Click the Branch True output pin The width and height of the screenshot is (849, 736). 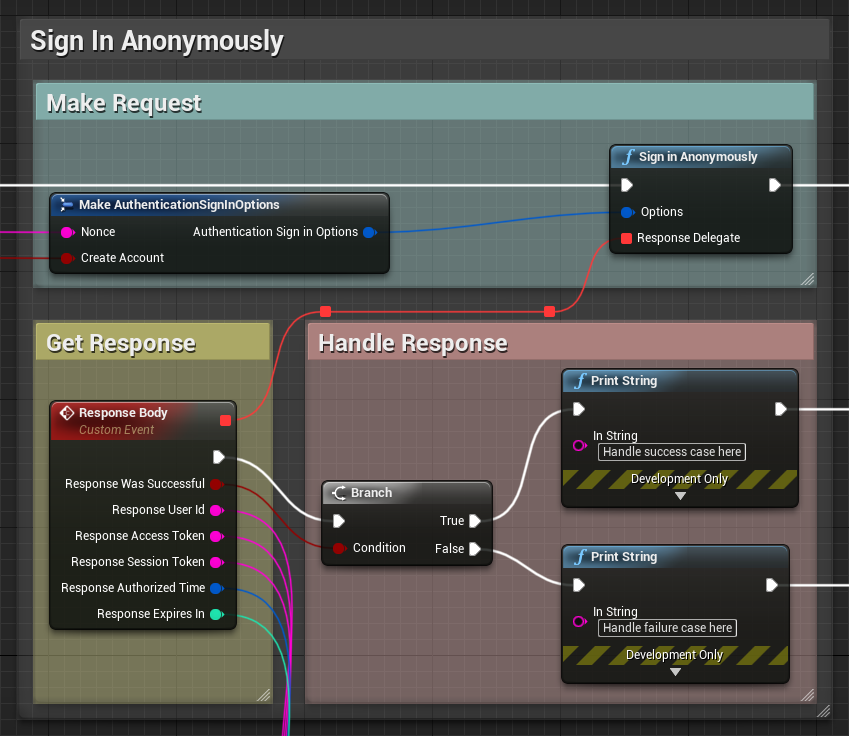tap(475, 521)
